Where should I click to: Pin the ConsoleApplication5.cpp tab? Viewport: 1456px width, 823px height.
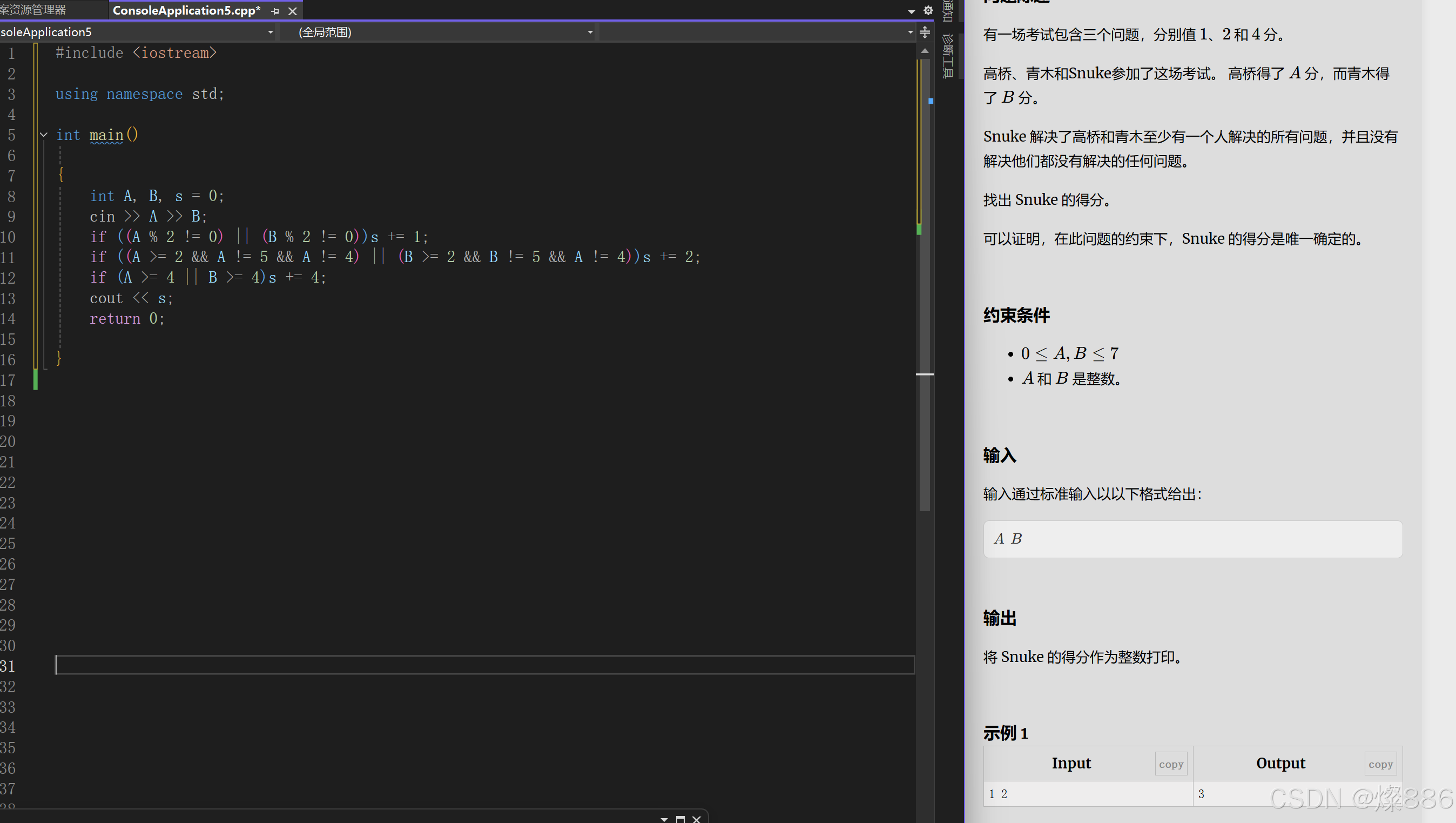[275, 11]
